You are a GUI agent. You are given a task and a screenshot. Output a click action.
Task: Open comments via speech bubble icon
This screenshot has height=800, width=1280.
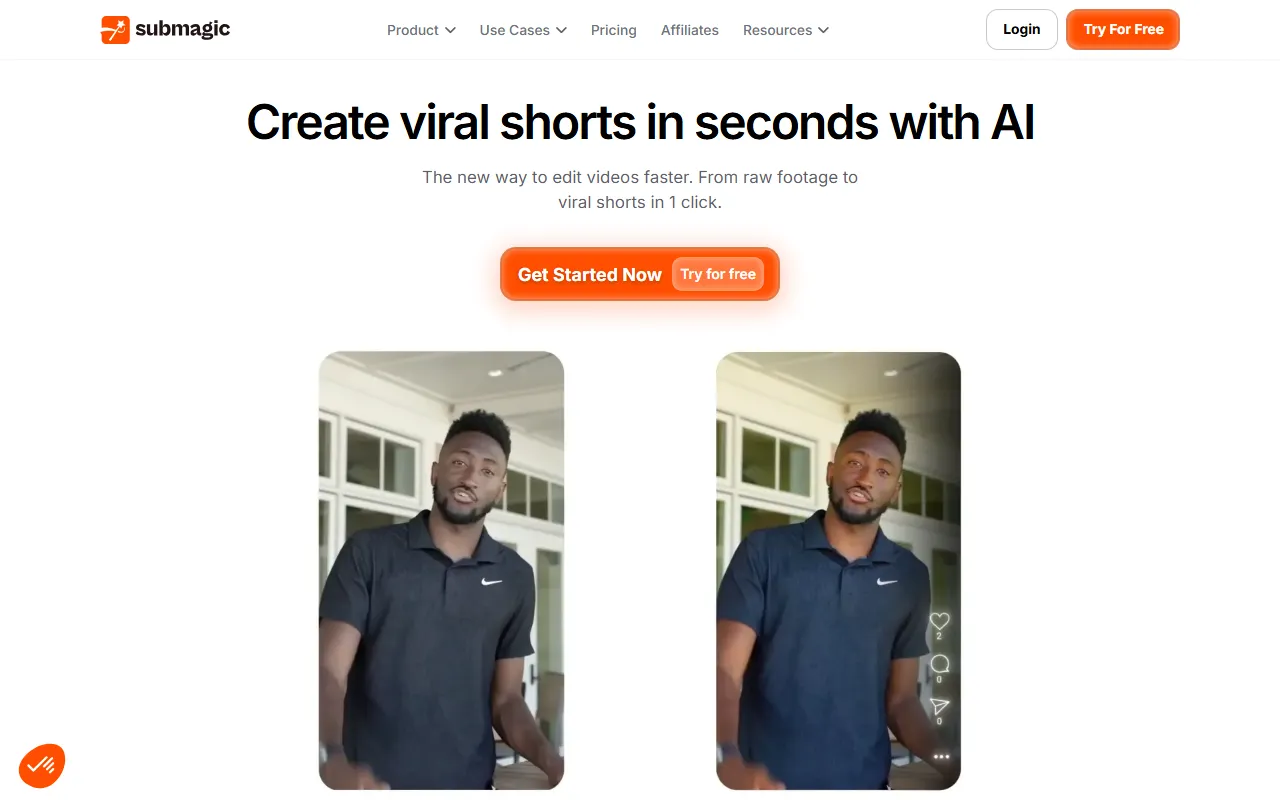(939, 664)
